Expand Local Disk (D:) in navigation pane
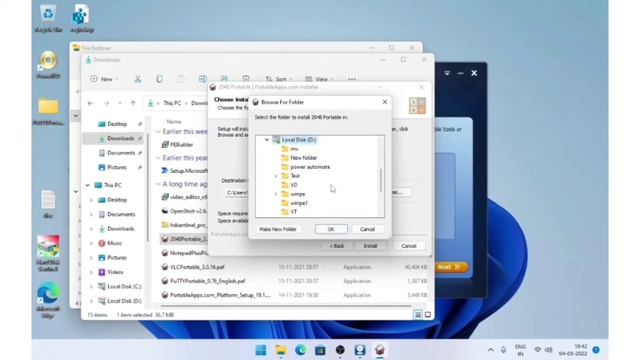The height and width of the screenshot is (360, 640). point(91,301)
